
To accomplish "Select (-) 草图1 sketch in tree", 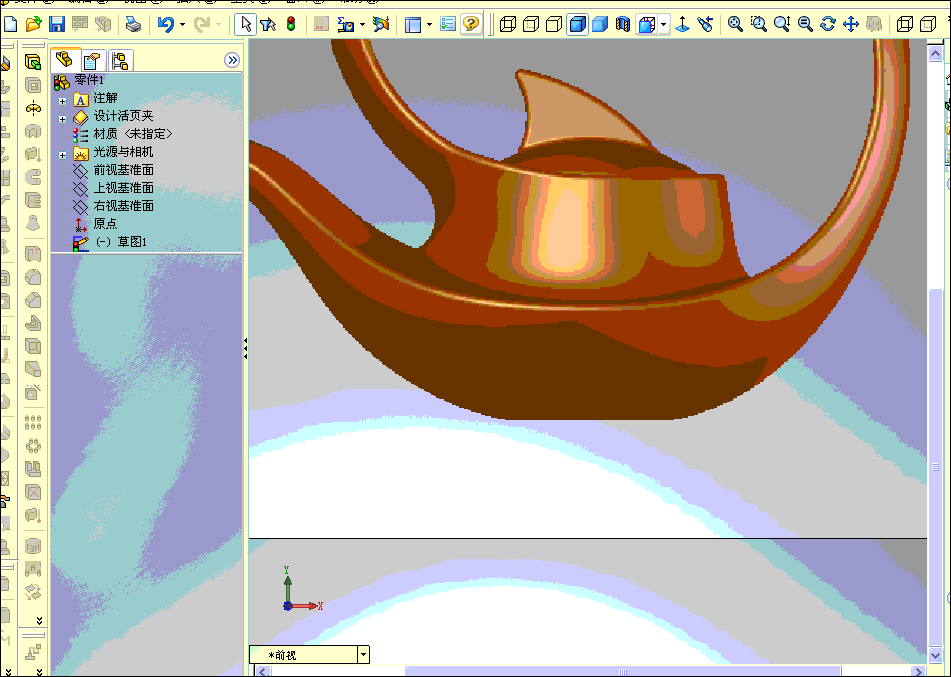I will 110,242.
